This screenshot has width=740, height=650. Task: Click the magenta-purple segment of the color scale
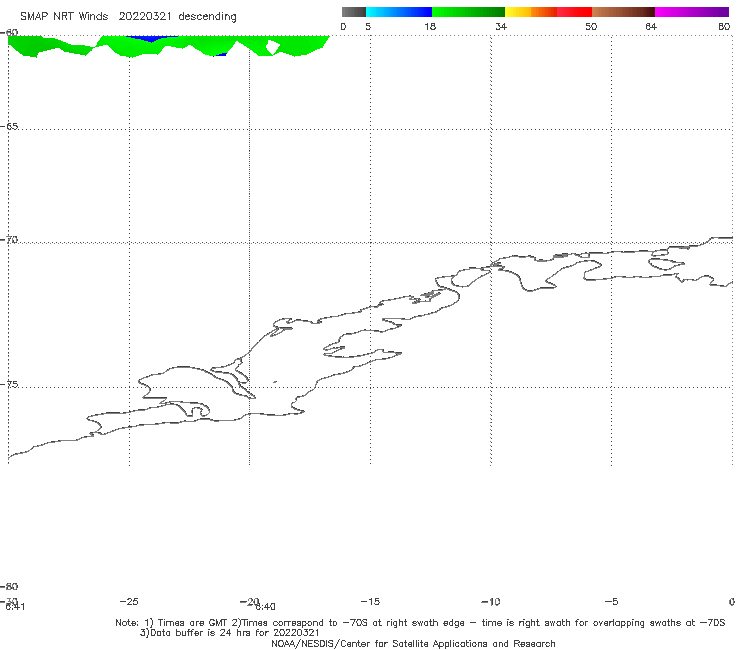692,12
